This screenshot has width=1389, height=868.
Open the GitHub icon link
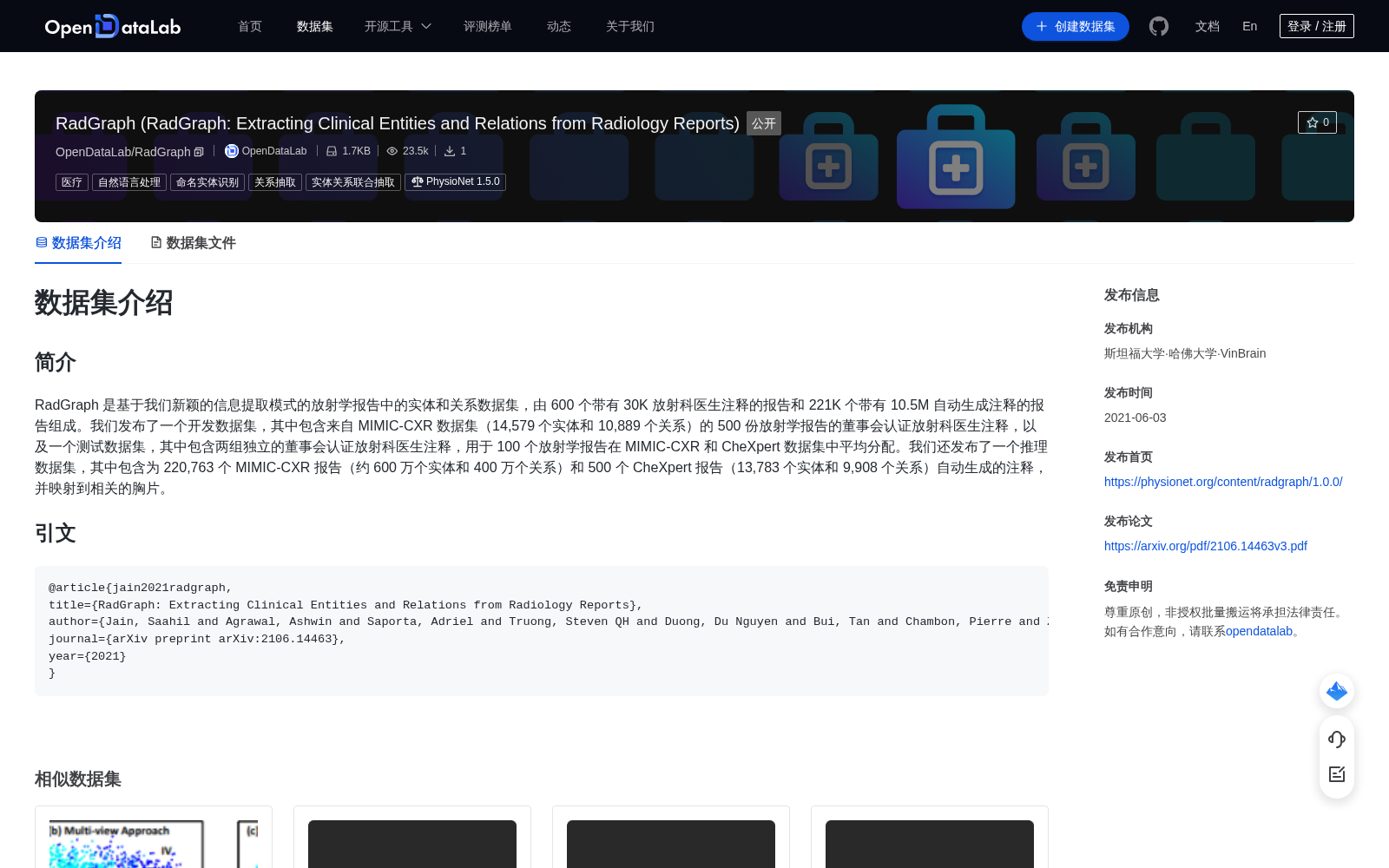[x=1159, y=26]
